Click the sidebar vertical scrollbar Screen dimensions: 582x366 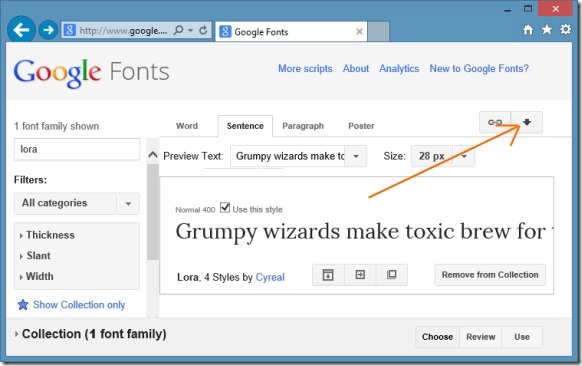click(153, 212)
